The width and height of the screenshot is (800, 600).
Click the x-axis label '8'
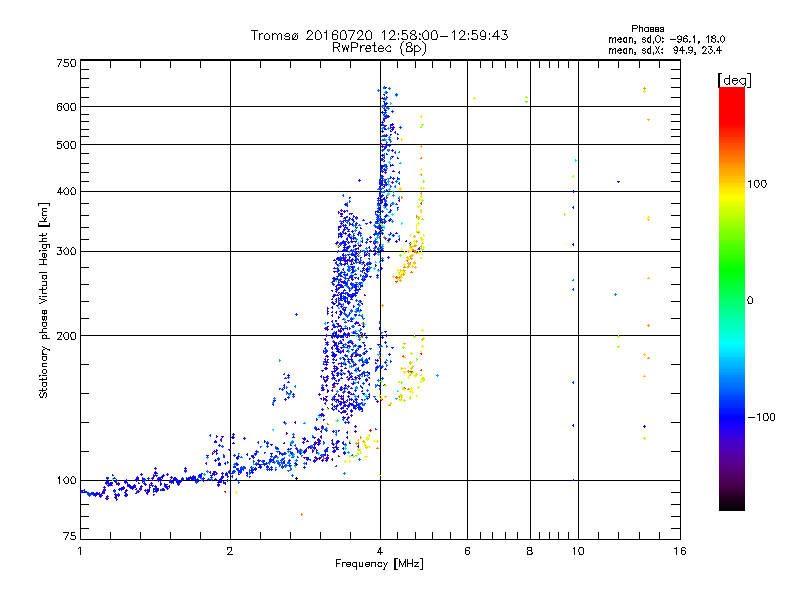pyautogui.click(x=530, y=551)
